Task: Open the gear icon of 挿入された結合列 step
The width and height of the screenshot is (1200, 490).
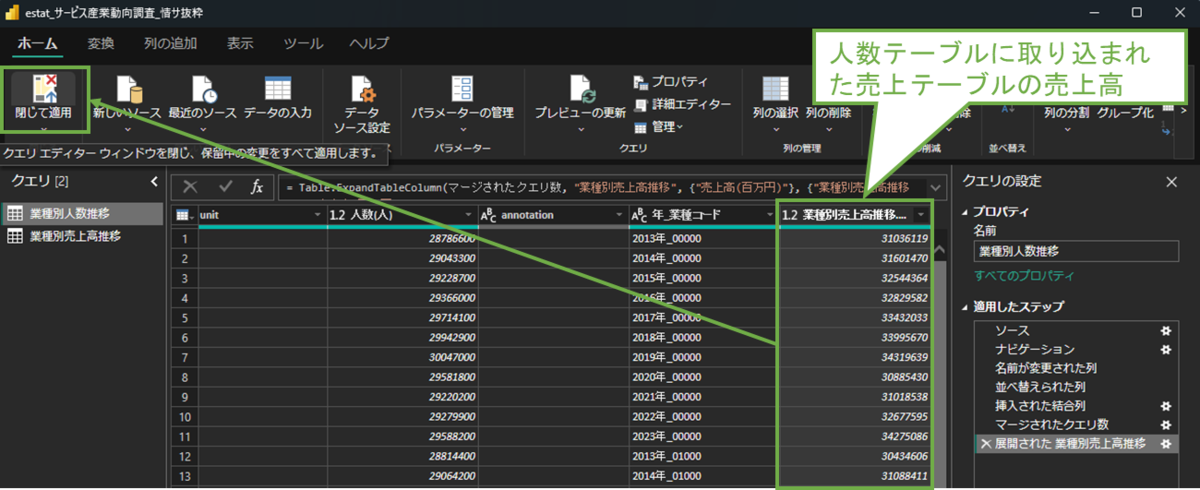Action: pyautogui.click(x=1164, y=406)
